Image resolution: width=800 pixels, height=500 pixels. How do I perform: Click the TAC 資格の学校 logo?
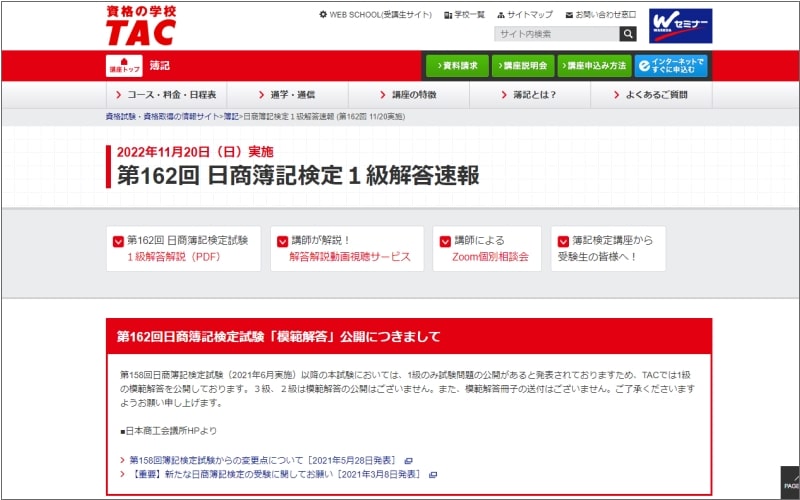141,26
